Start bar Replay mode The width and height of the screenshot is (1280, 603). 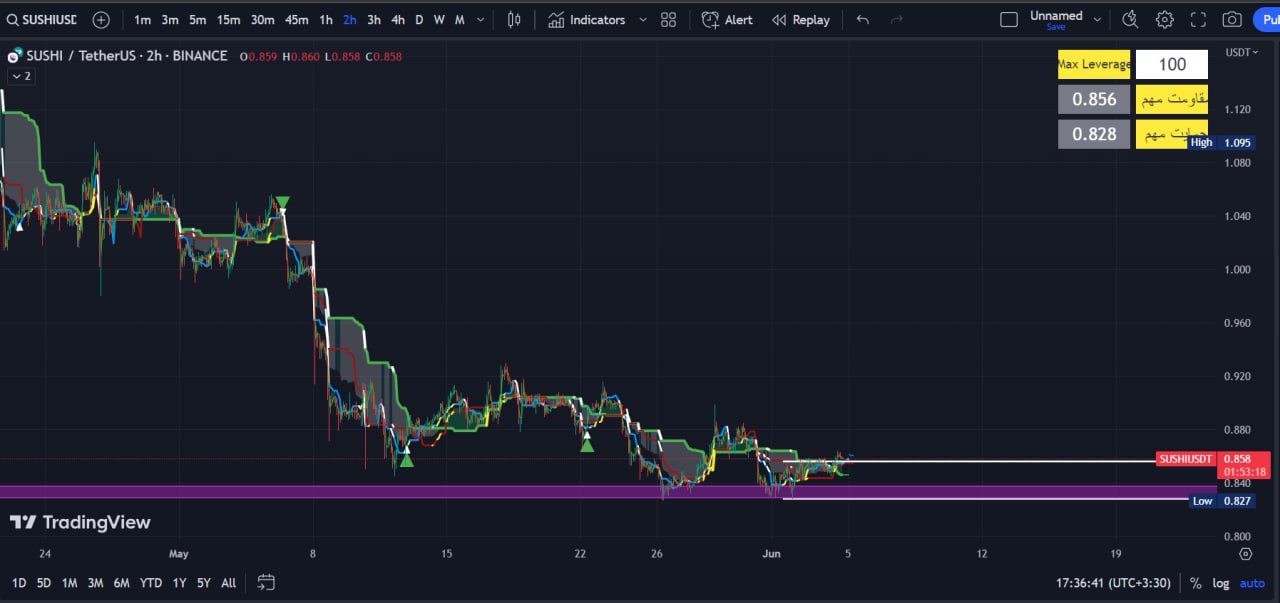coord(800,20)
